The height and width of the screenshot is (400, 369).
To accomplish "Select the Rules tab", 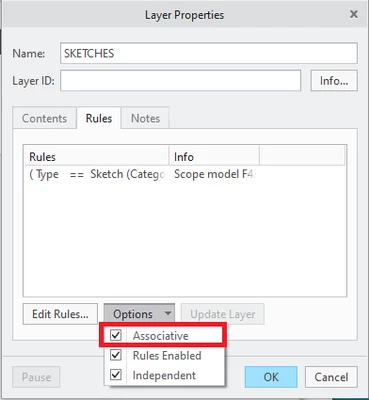I will click(99, 118).
